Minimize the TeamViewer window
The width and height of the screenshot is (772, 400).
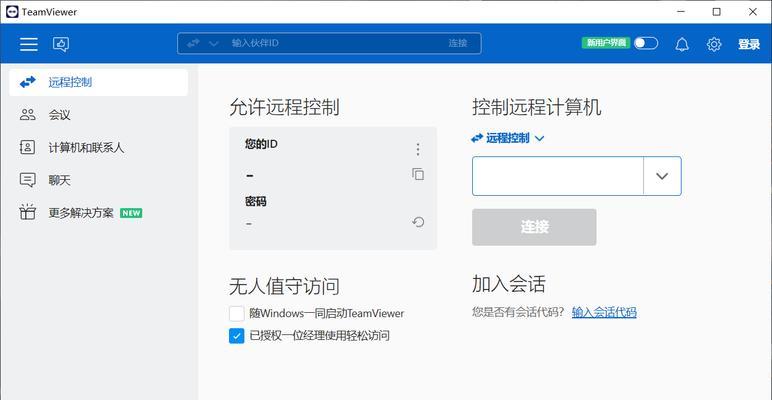(681, 12)
